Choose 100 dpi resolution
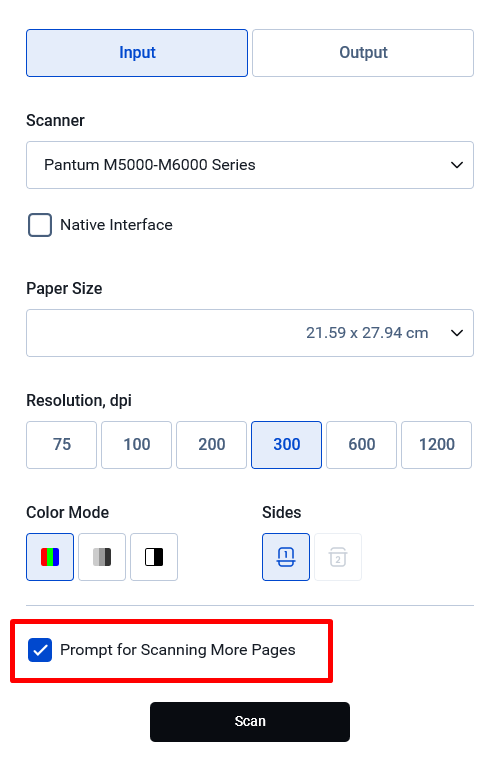This screenshot has width=504, height=771. tap(137, 445)
